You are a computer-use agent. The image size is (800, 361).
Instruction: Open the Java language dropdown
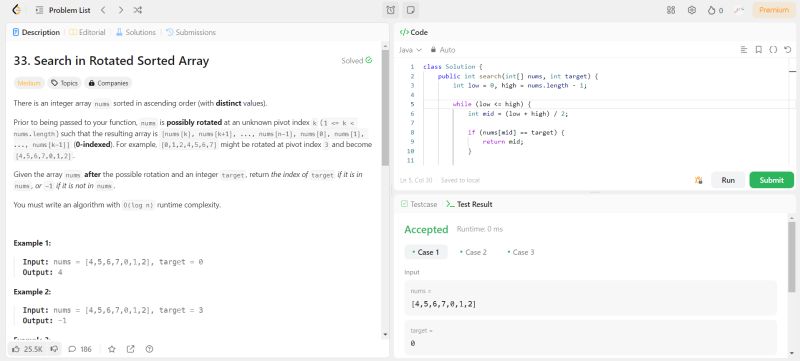(x=410, y=50)
